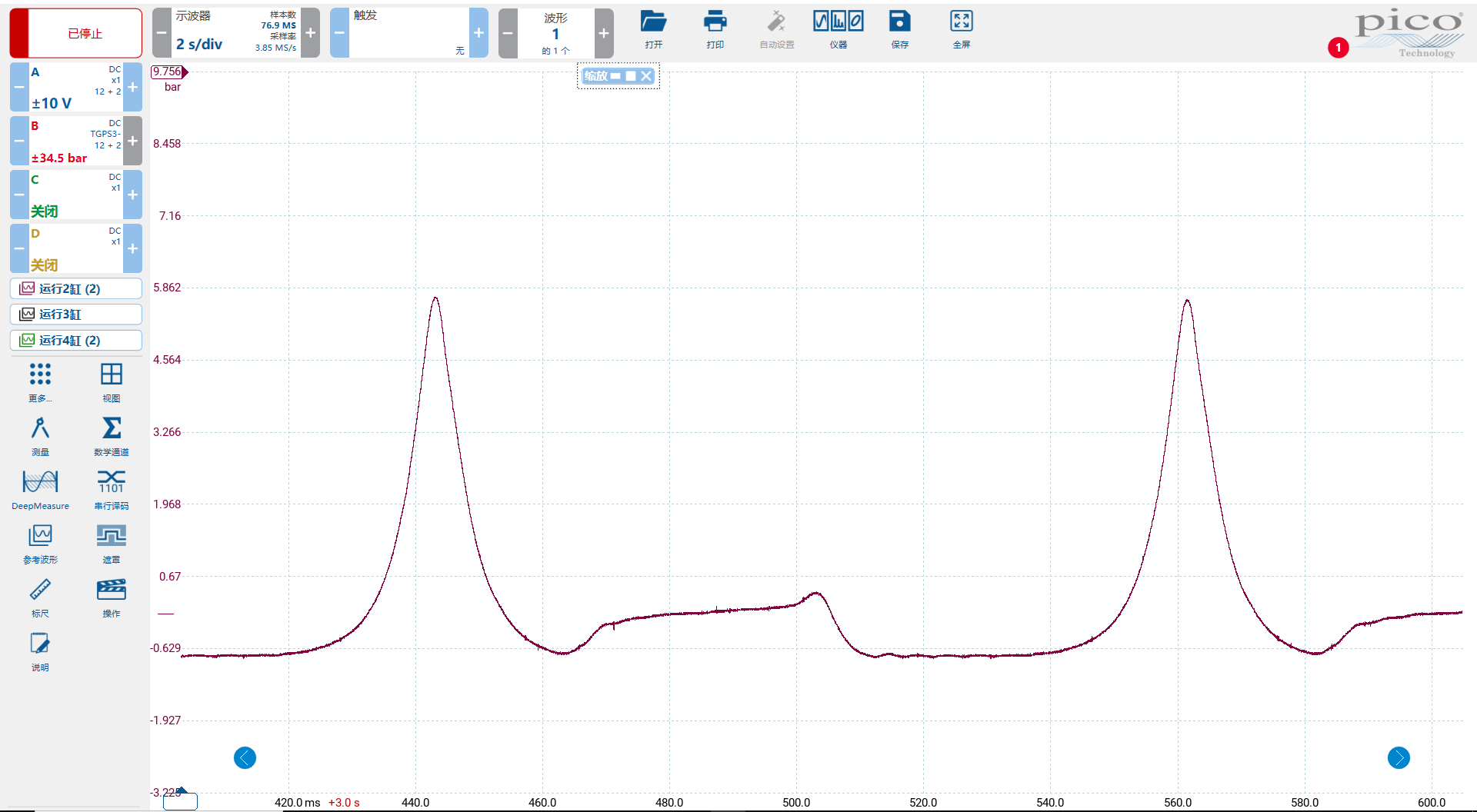Pan waveform right with blue arrow
1477x812 pixels.
pos(1399,758)
